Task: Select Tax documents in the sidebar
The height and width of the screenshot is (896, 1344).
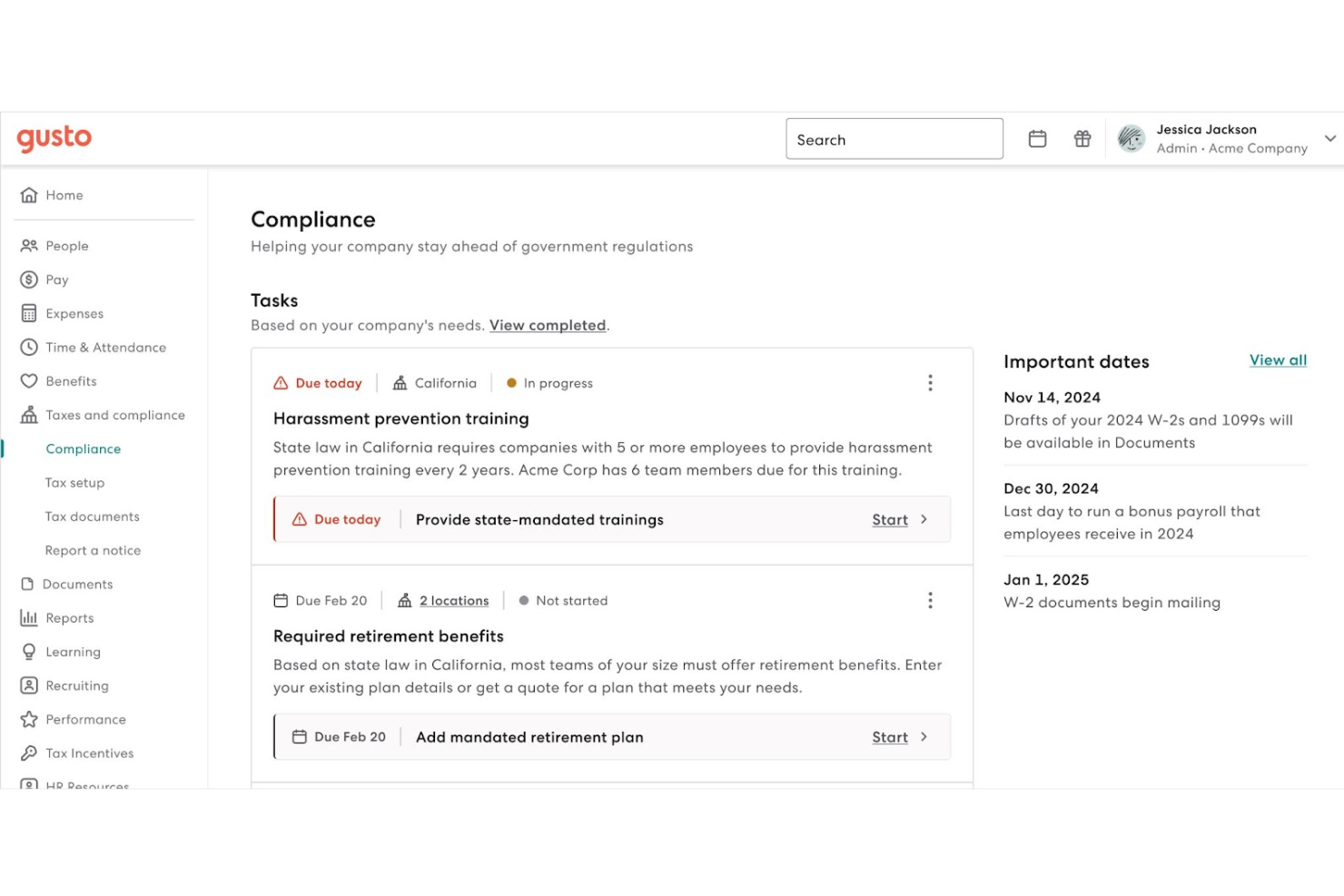Action: [x=92, y=516]
